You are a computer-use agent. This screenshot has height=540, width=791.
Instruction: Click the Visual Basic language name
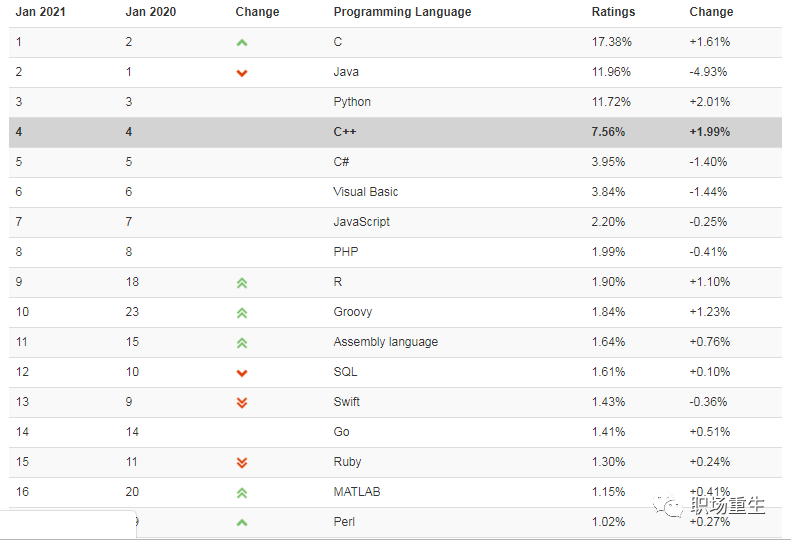[365, 192]
